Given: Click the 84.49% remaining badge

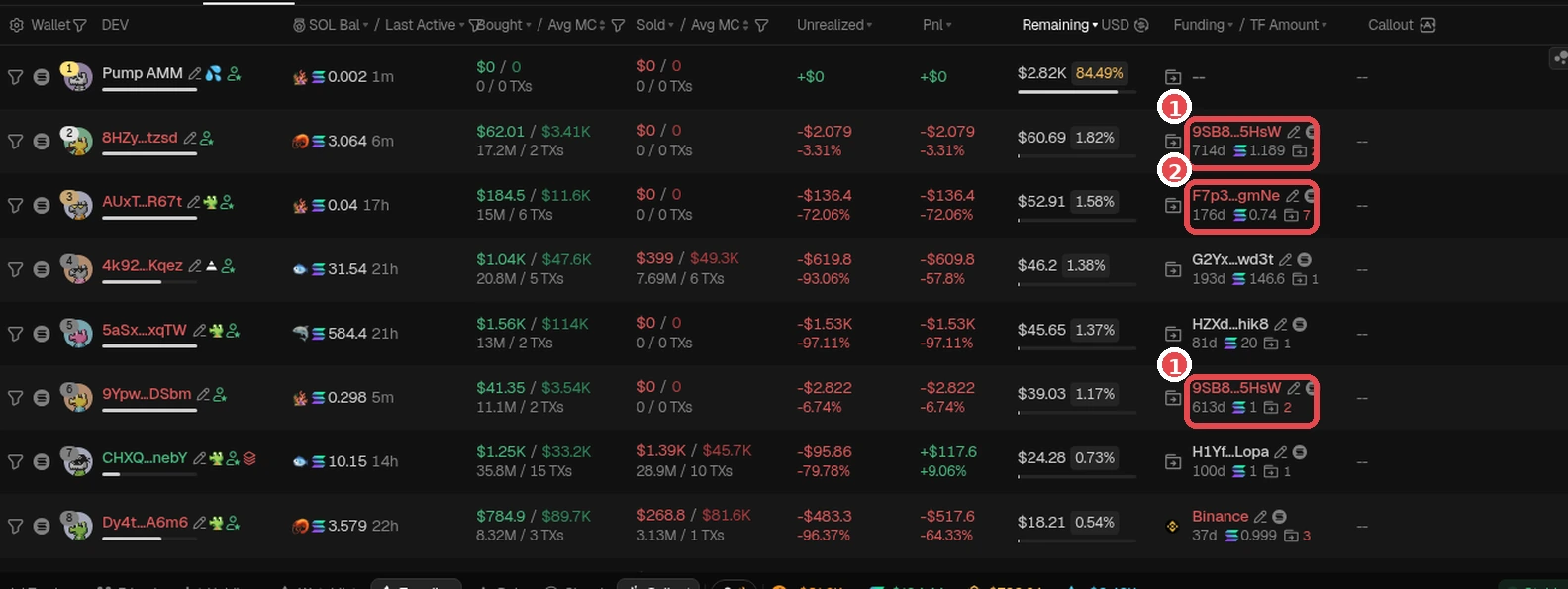Looking at the screenshot, I should click(1099, 73).
